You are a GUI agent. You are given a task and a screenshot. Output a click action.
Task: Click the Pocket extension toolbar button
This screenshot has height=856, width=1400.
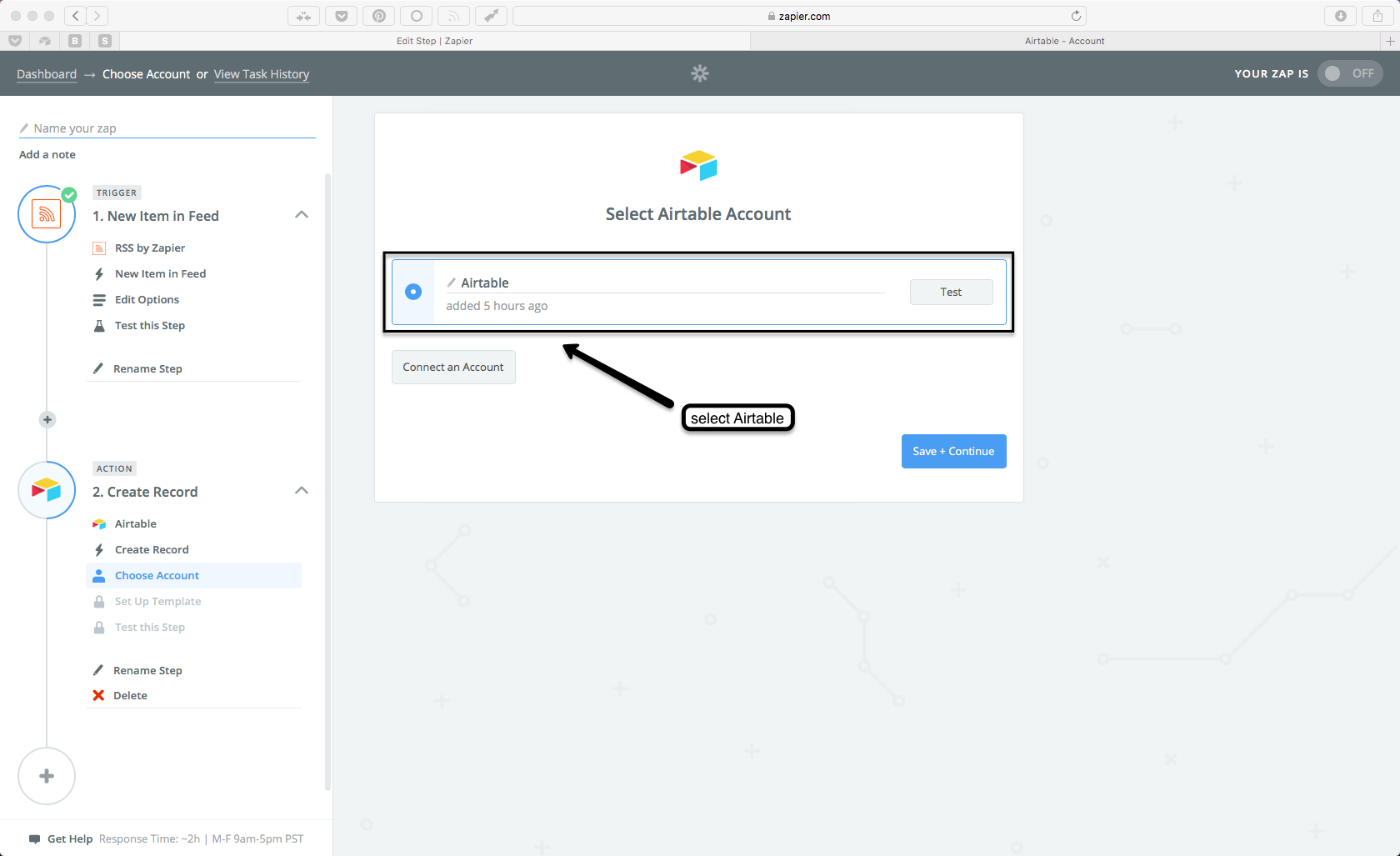pos(341,16)
